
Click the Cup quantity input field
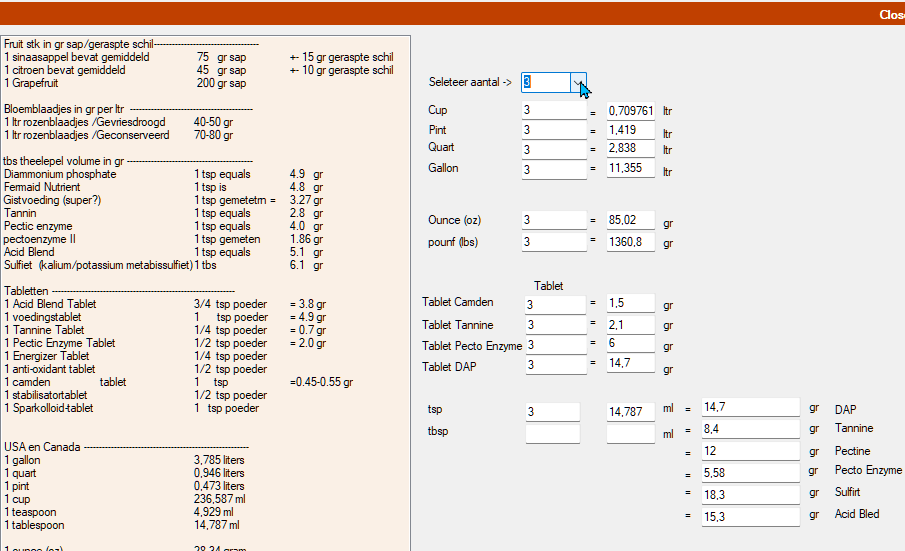pyautogui.click(x=553, y=111)
